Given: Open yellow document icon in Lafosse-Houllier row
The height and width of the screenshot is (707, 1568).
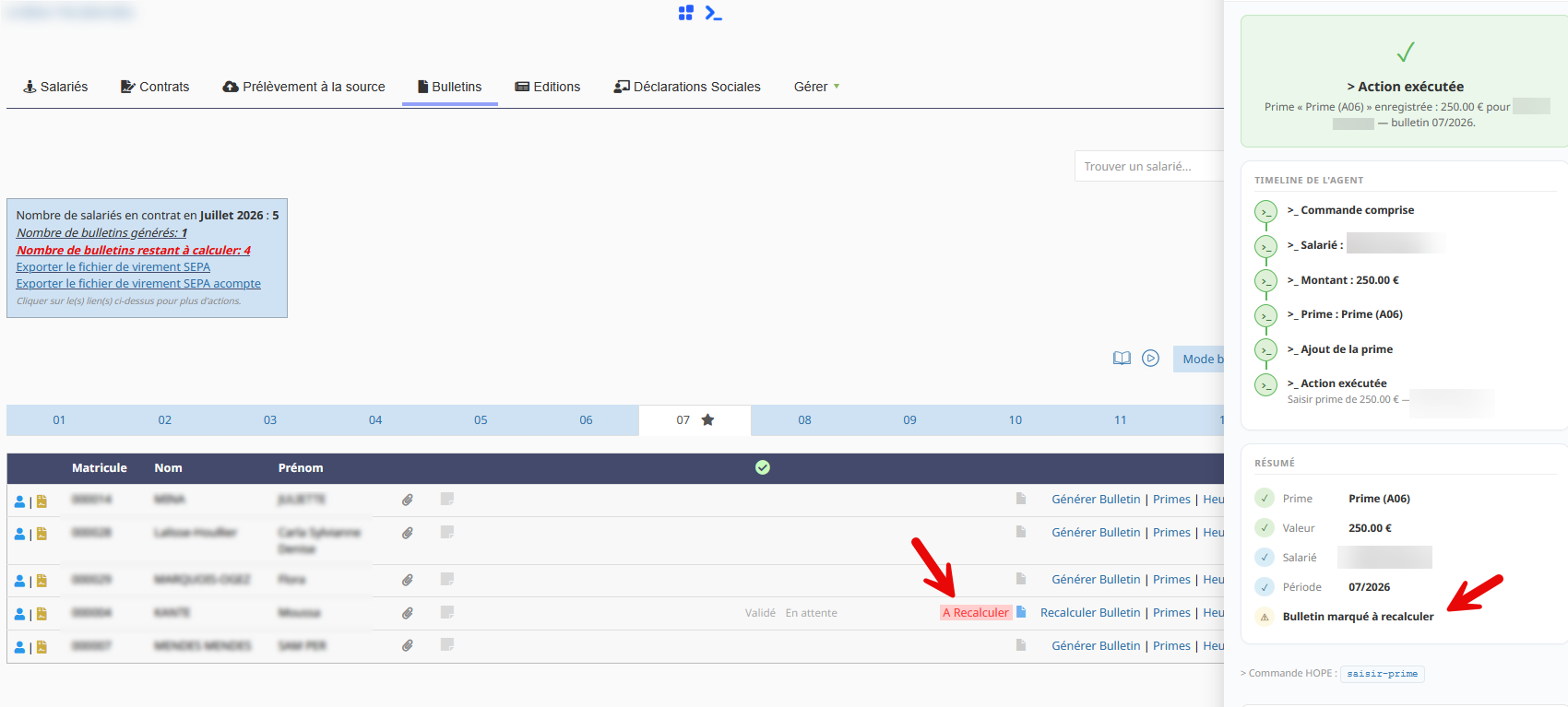Looking at the screenshot, I should 42,534.
